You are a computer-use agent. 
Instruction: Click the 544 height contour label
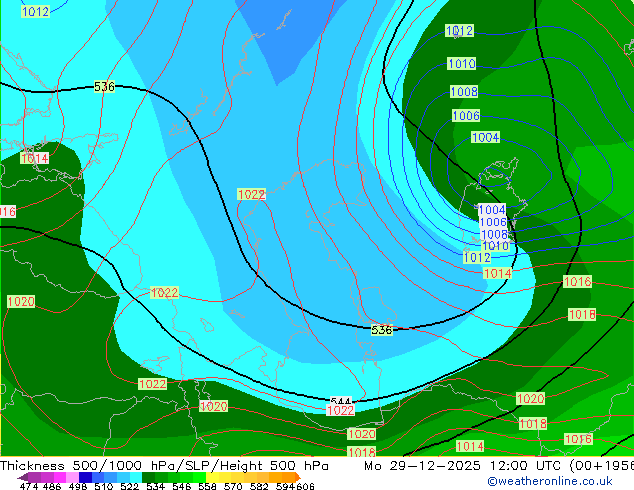point(340,401)
